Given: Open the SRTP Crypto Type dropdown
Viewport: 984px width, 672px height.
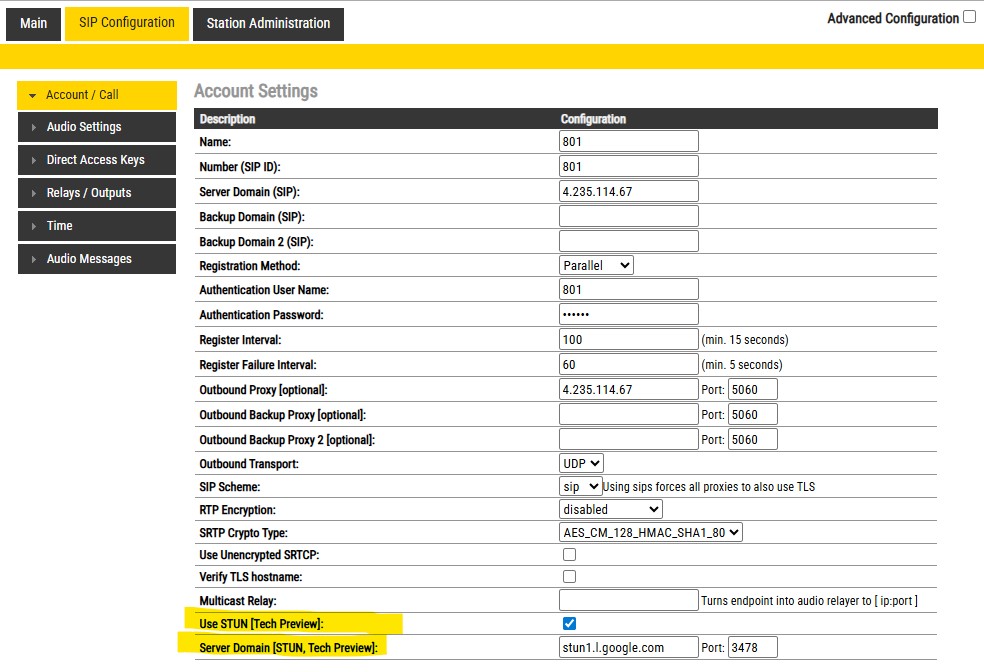Looking at the screenshot, I should click(650, 533).
